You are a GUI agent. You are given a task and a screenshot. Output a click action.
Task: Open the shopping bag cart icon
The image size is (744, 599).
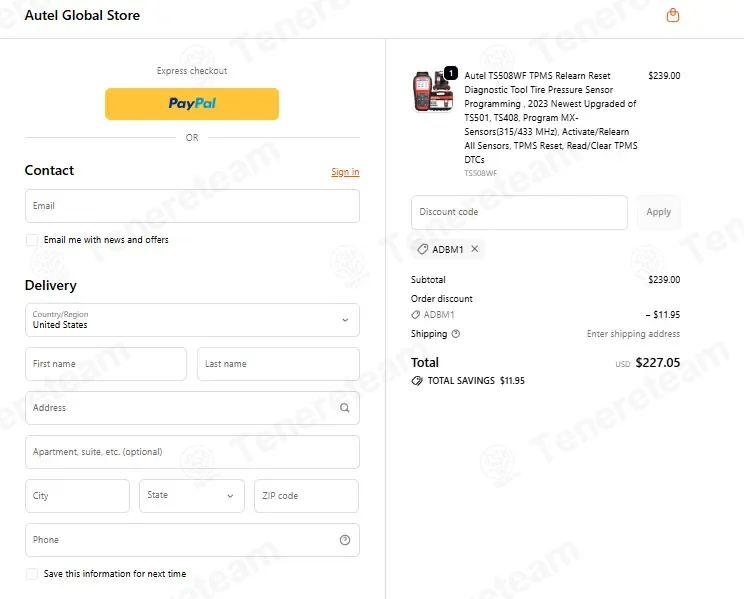(x=672, y=15)
